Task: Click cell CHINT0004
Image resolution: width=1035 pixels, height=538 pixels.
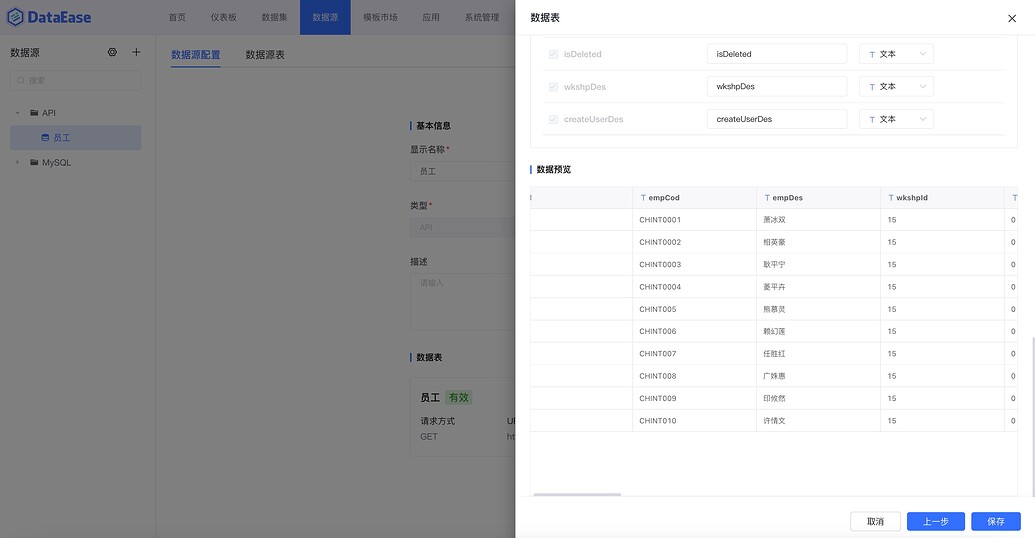Action: point(694,287)
